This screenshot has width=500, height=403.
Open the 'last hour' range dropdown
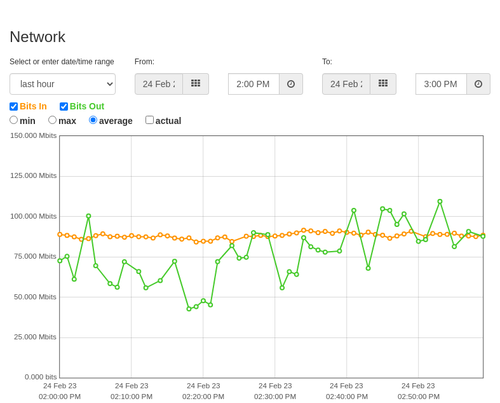tap(63, 84)
